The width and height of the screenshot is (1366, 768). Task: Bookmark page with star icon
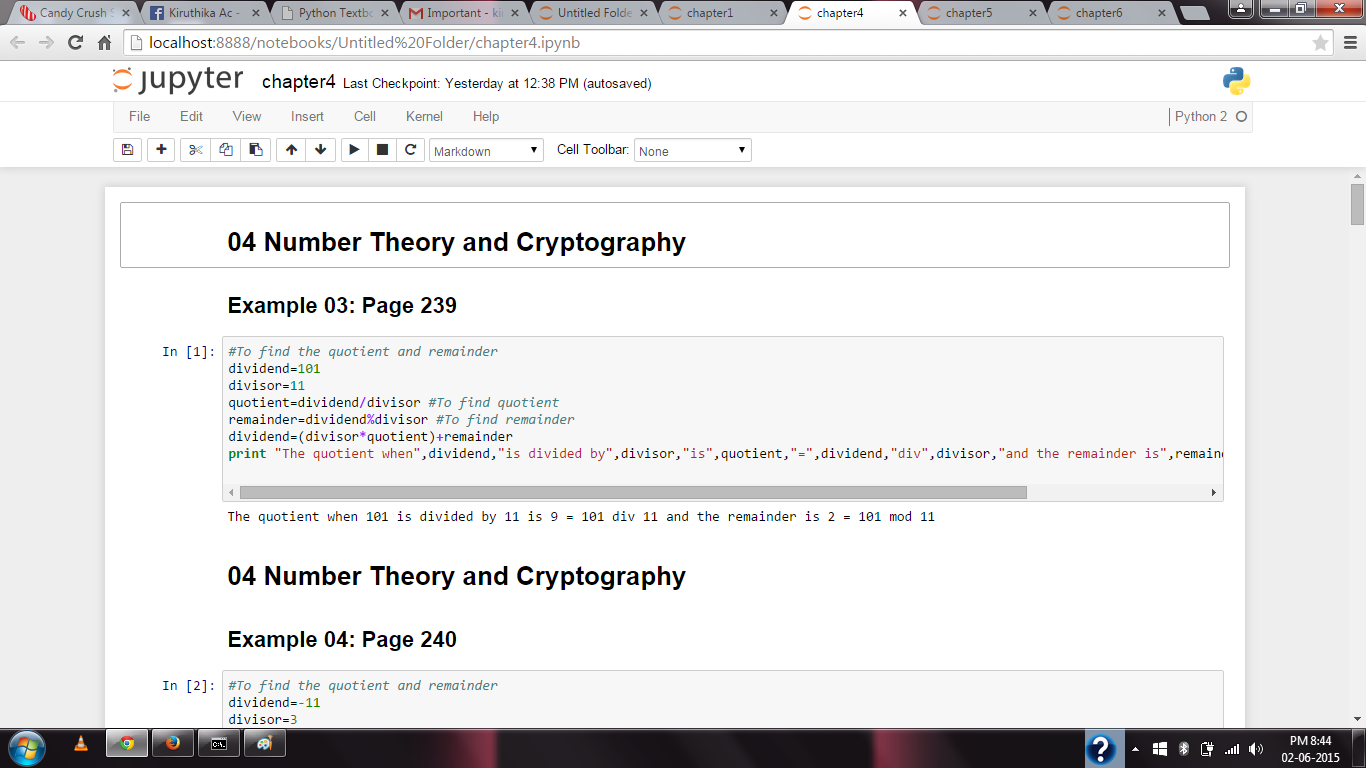point(1321,43)
